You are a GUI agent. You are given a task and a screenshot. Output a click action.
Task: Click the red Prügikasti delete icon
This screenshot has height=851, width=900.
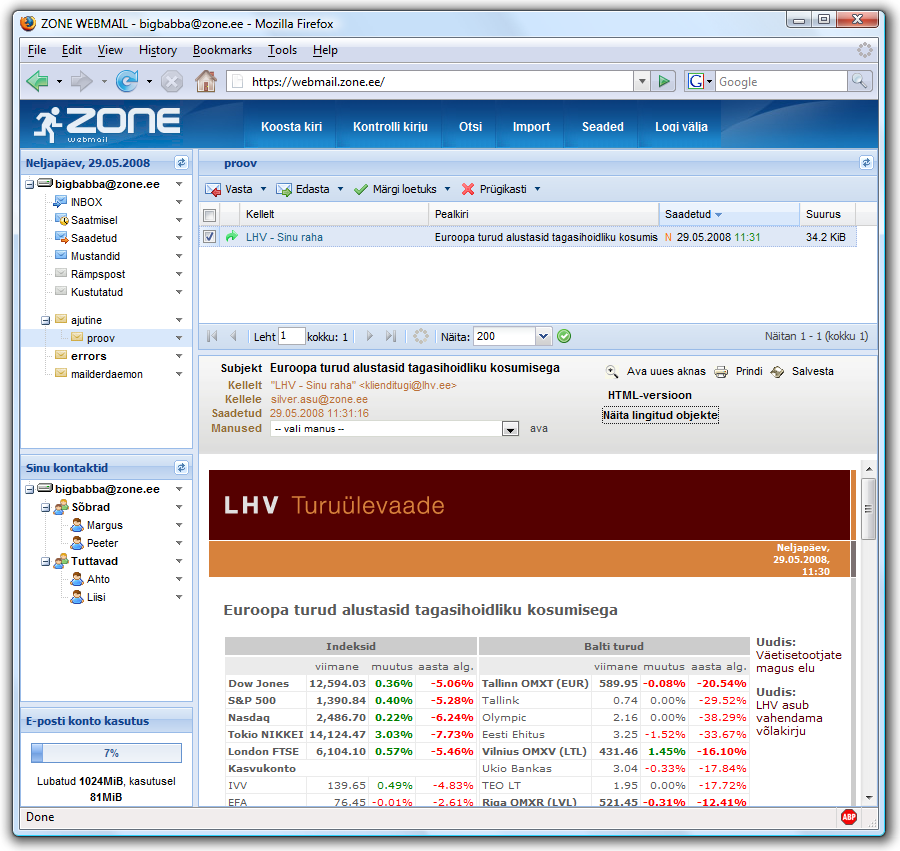(468, 189)
